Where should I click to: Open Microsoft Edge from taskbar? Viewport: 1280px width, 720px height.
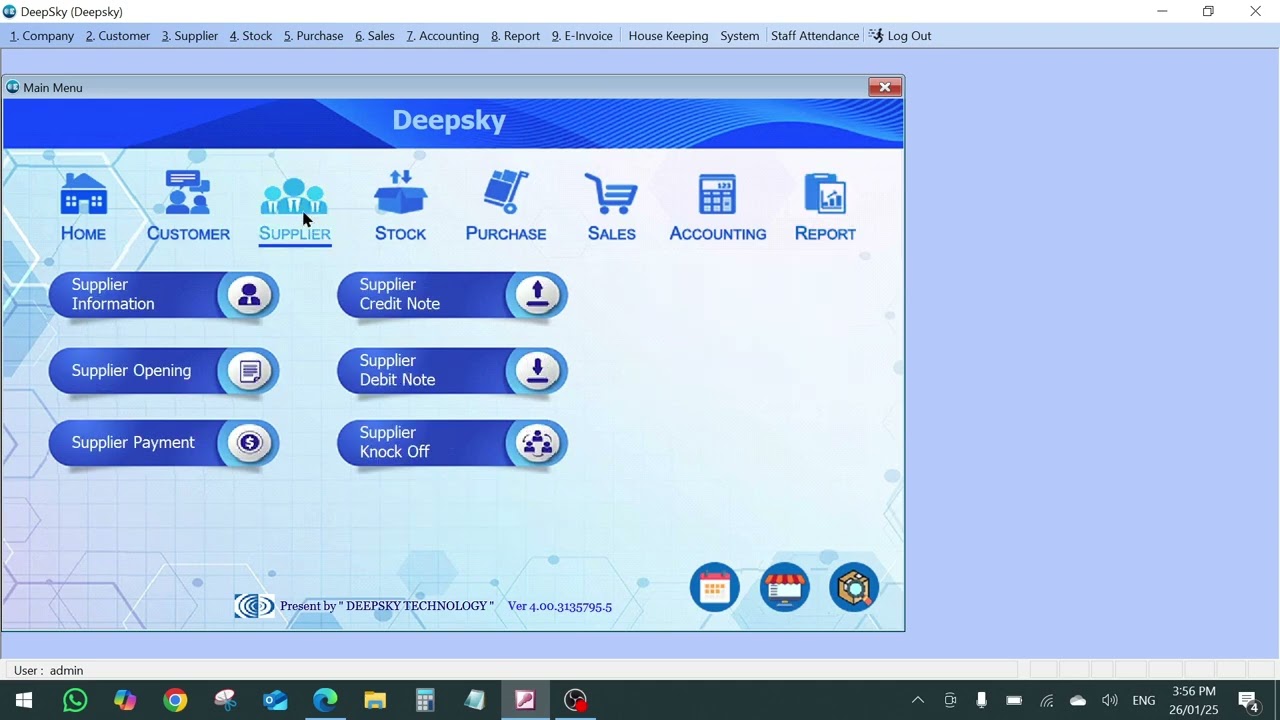click(325, 700)
